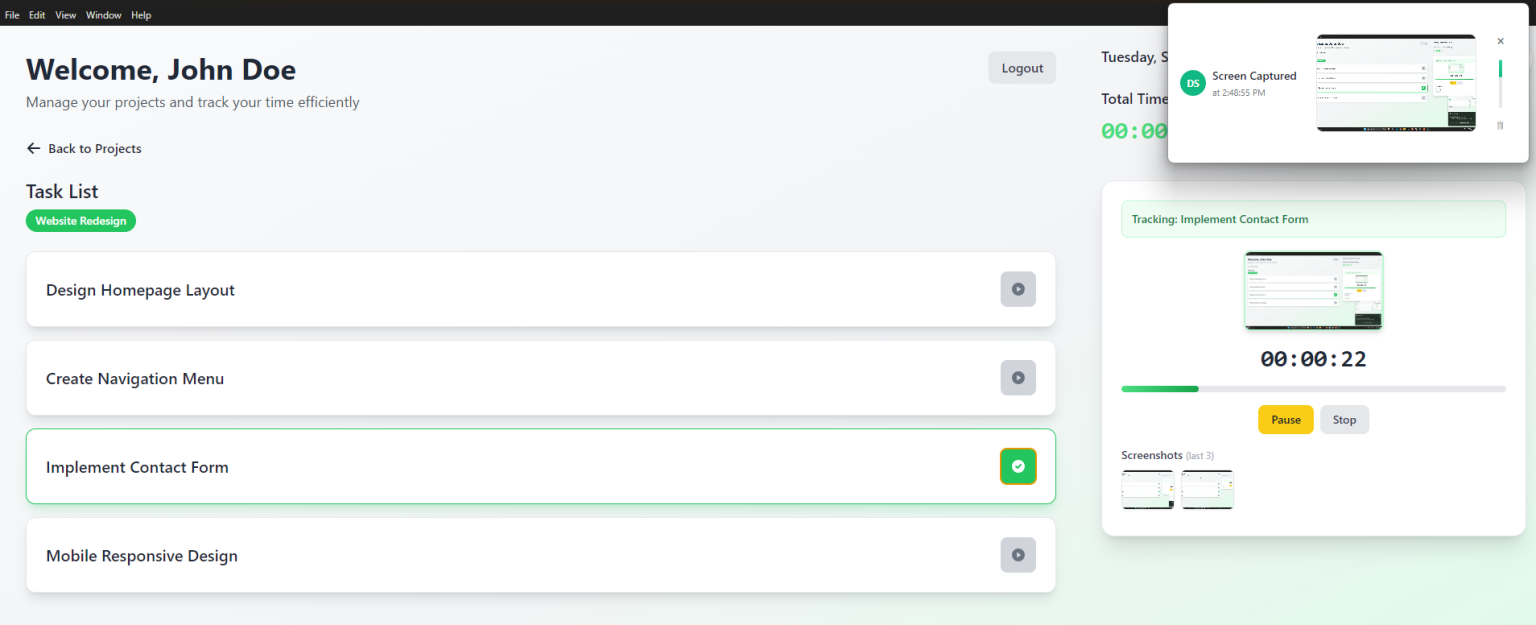The image size is (1536, 625).
Task: Click the back arrow beside Back to Projects
Action: pos(33,148)
